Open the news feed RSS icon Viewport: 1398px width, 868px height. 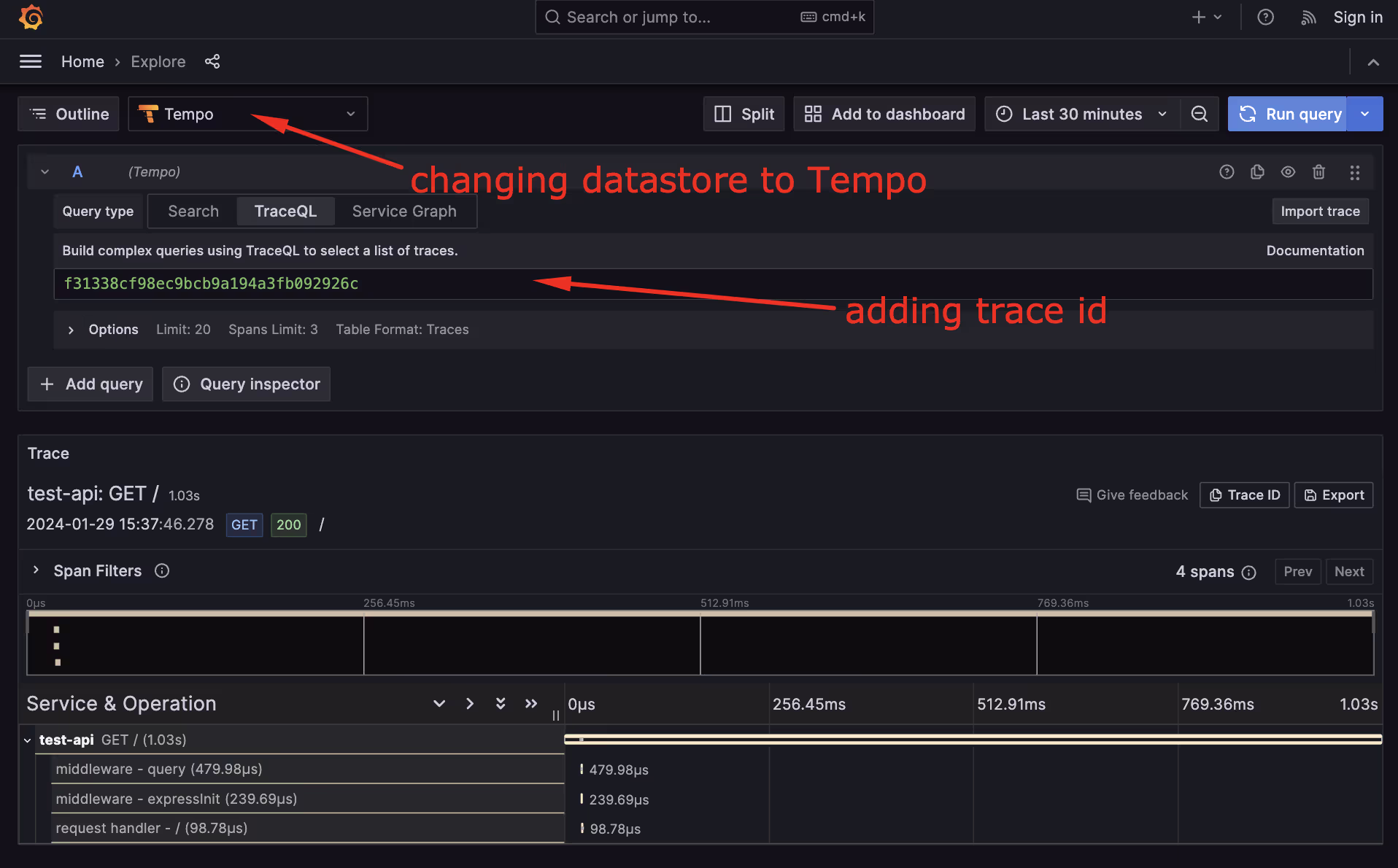click(1308, 17)
